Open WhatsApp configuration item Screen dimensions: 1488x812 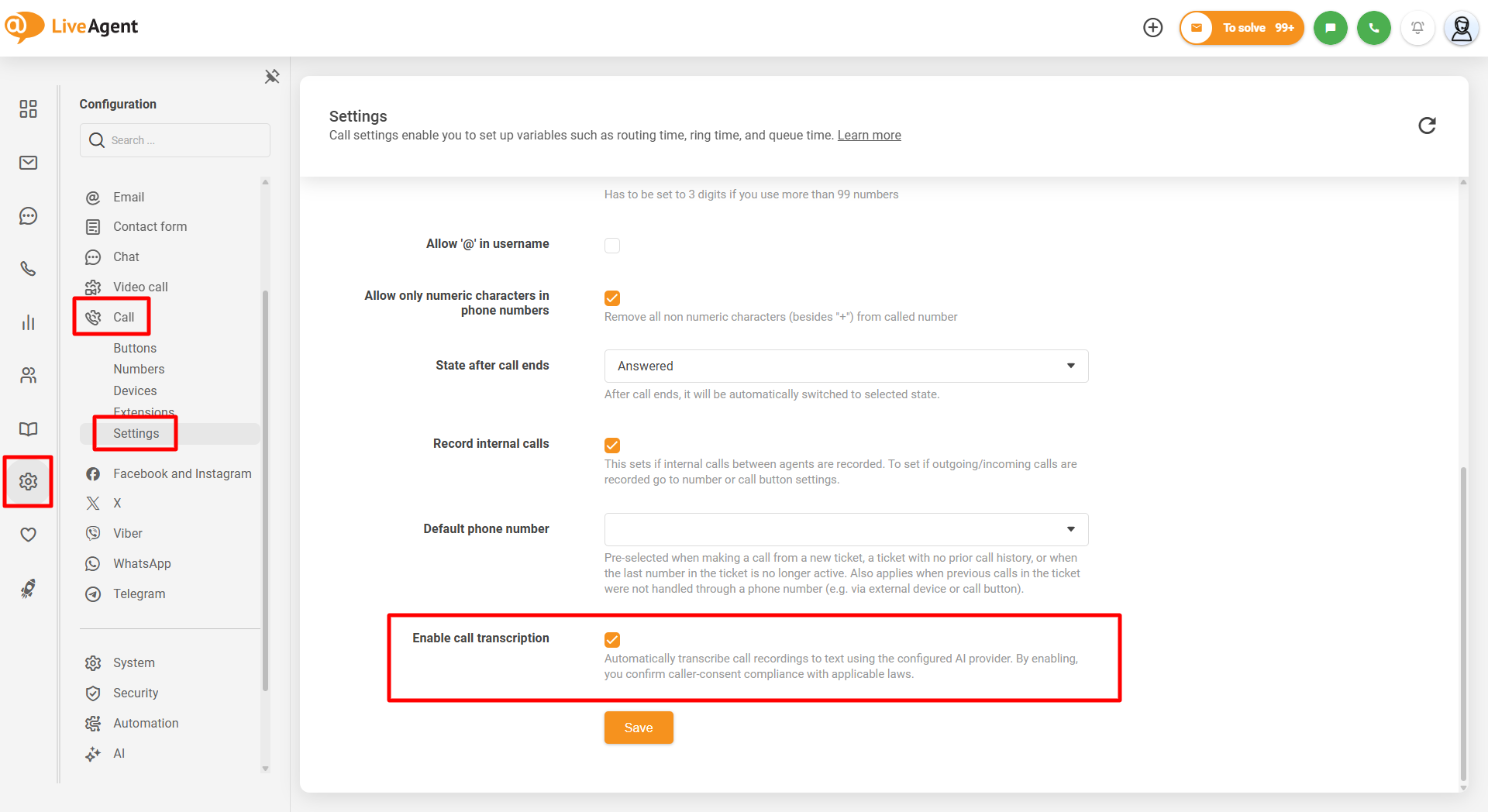click(x=142, y=564)
